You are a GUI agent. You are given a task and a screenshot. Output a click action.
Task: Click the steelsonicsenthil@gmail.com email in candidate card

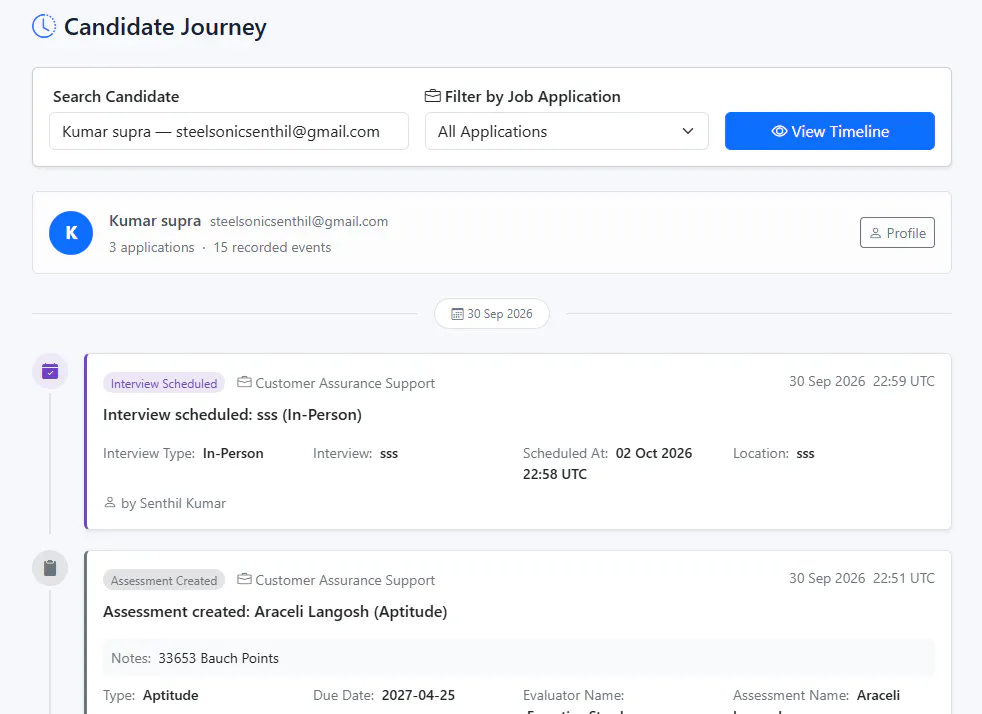(299, 222)
